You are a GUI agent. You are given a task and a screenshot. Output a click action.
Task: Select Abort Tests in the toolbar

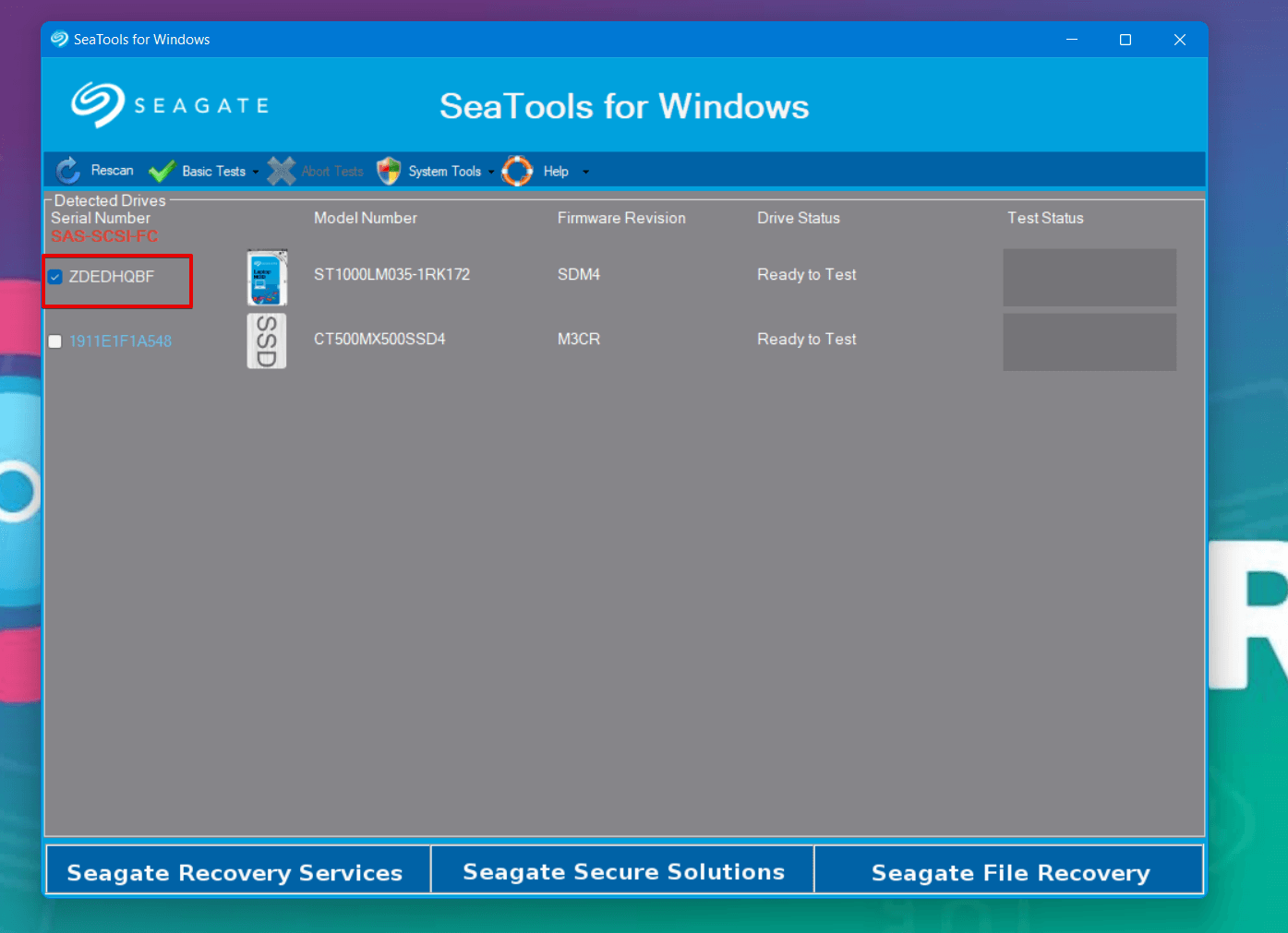(x=332, y=172)
